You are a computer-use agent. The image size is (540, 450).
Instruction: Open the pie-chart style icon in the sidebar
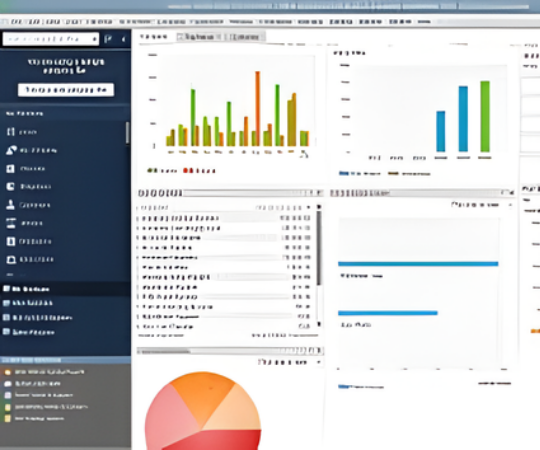coord(11,187)
